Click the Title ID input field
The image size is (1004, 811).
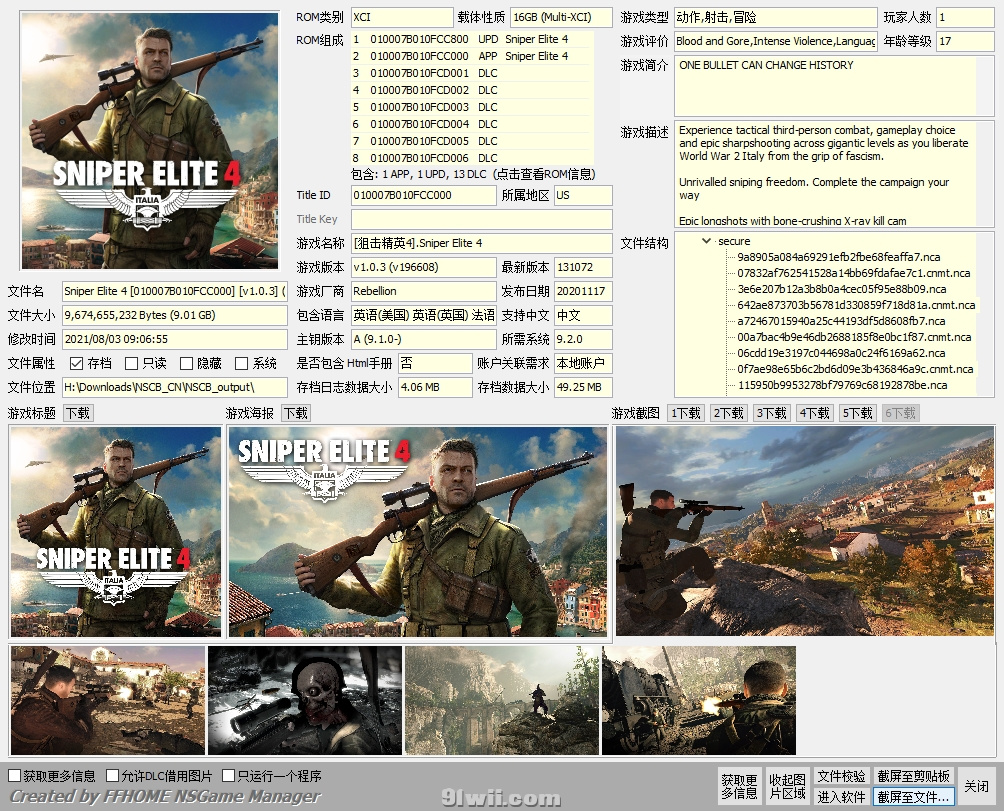point(423,196)
